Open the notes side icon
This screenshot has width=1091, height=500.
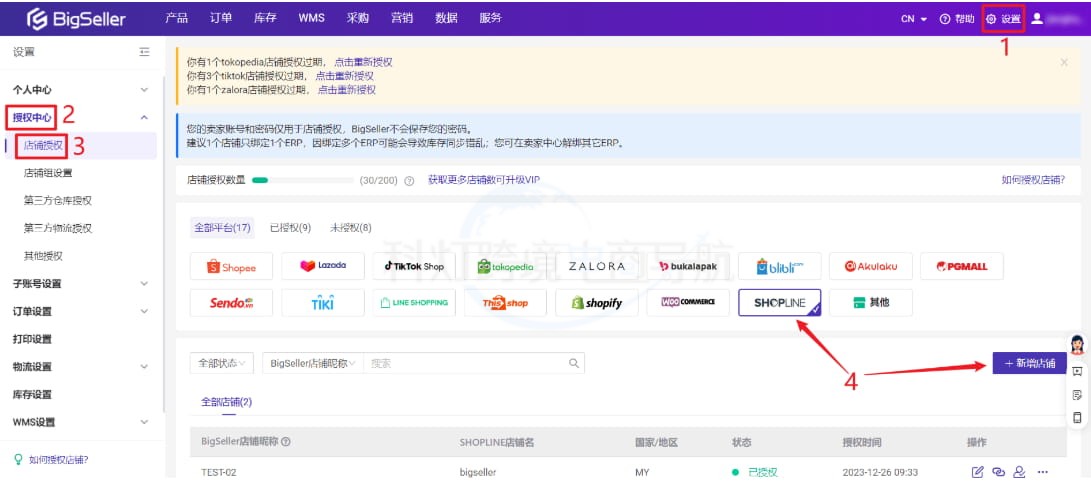point(1077,395)
